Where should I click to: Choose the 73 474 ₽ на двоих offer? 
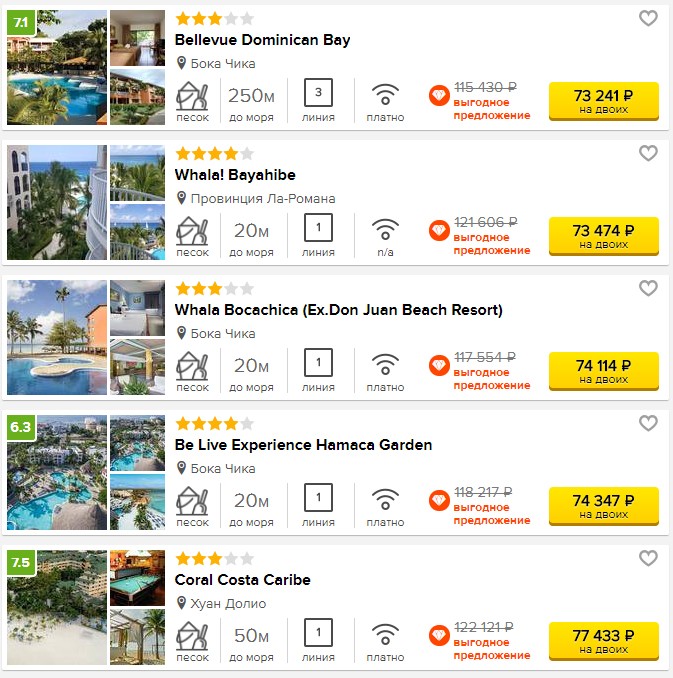pyautogui.click(x=603, y=236)
